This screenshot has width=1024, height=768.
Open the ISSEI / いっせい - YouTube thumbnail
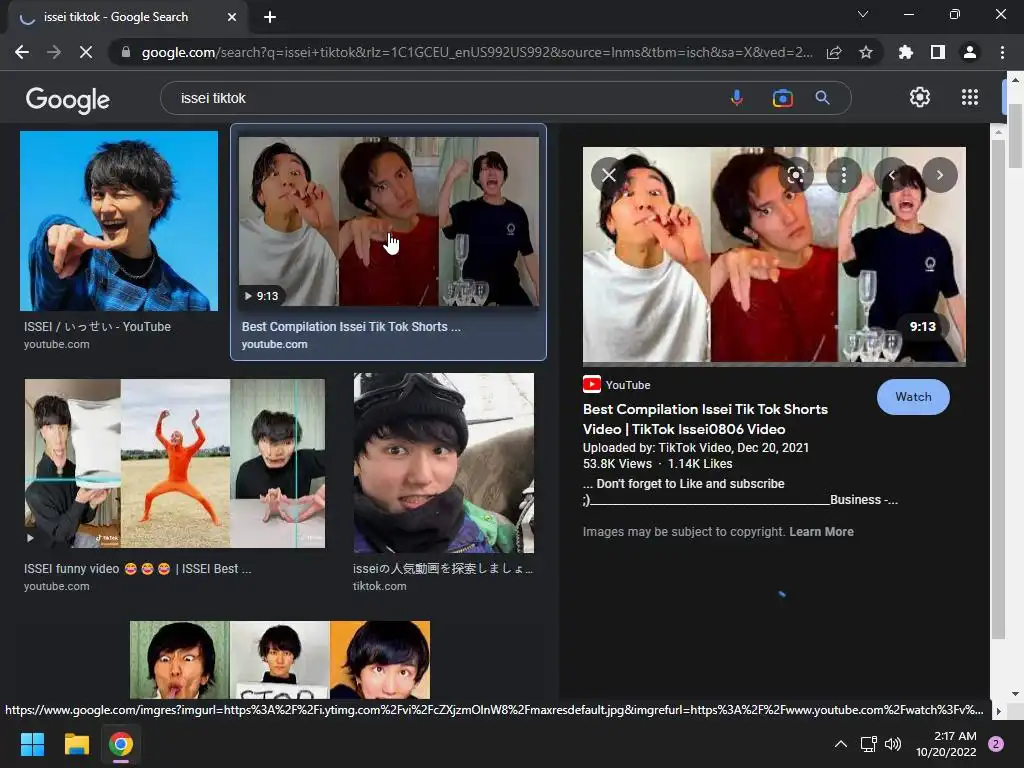(119, 221)
